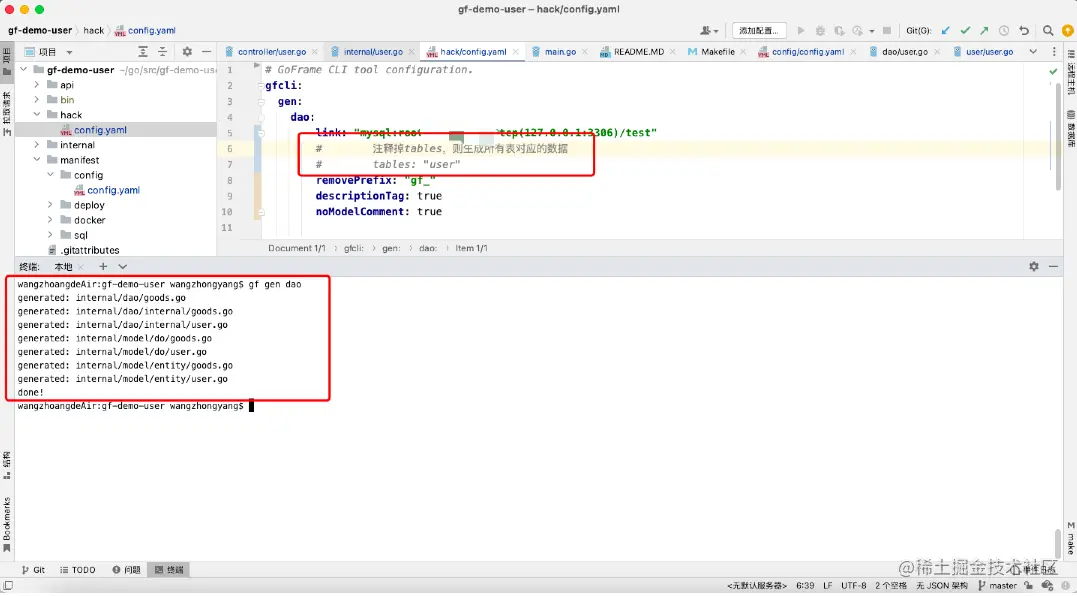Click the Run button in toolbar
1077x596 pixels.
(x=801, y=30)
